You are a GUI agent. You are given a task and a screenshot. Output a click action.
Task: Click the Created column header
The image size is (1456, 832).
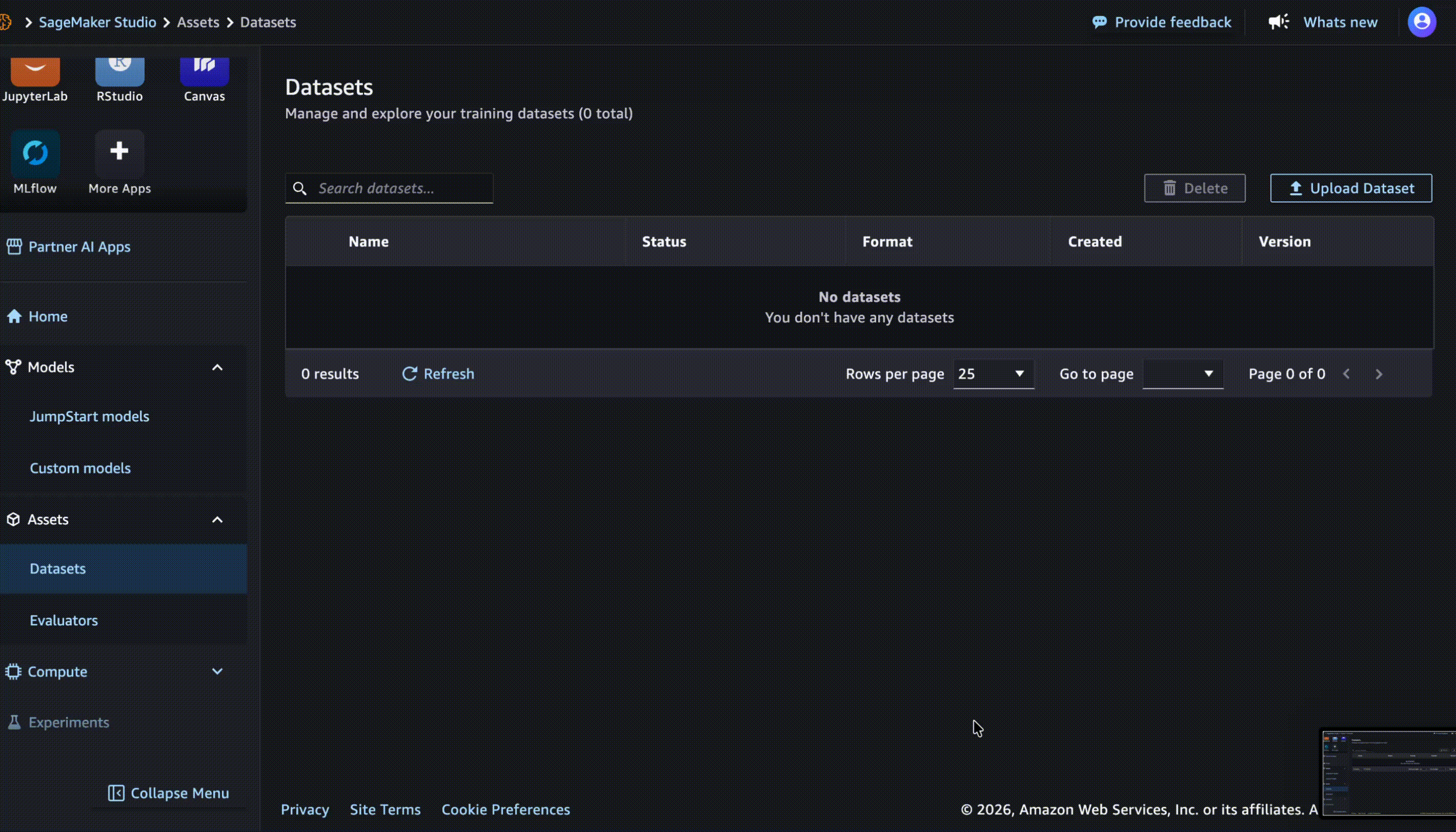coord(1095,242)
